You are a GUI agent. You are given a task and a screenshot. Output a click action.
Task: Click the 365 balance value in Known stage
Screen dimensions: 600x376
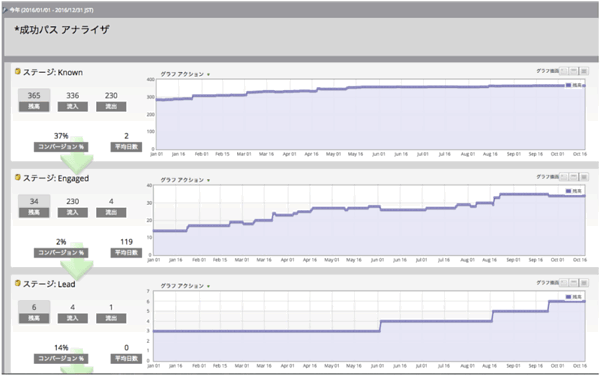click(x=34, y=96)
